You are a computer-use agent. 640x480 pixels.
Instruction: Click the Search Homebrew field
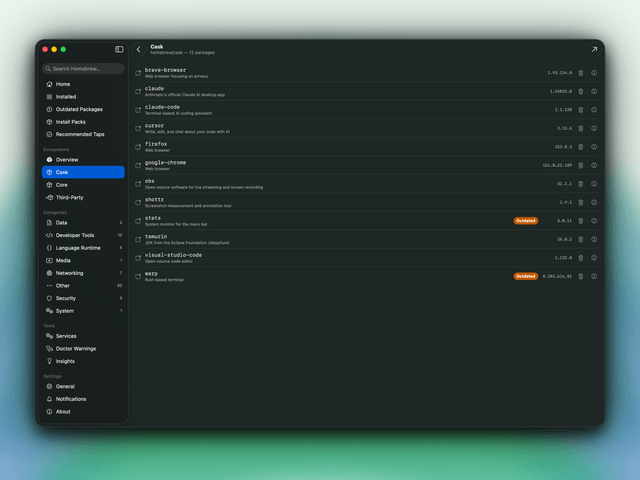coord(83,69)
